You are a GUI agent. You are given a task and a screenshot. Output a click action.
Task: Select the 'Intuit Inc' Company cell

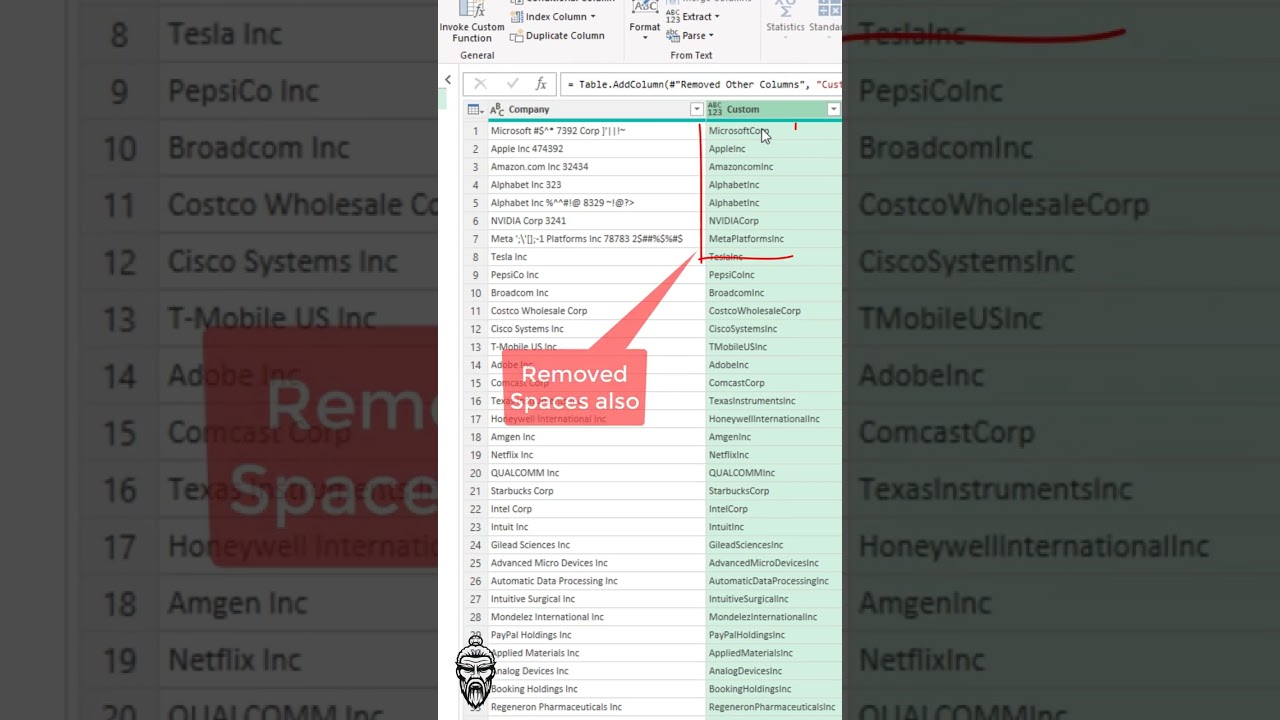tap(596, 527)
